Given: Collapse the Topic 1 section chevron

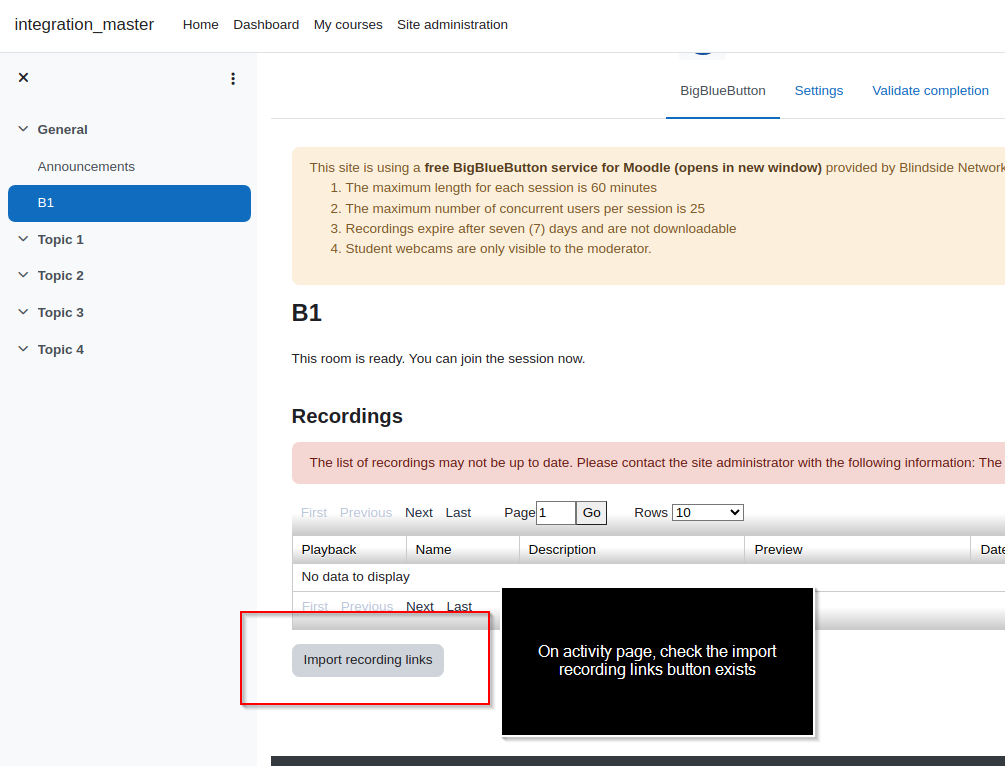Looking at the screenshot, I should point(23,239).
